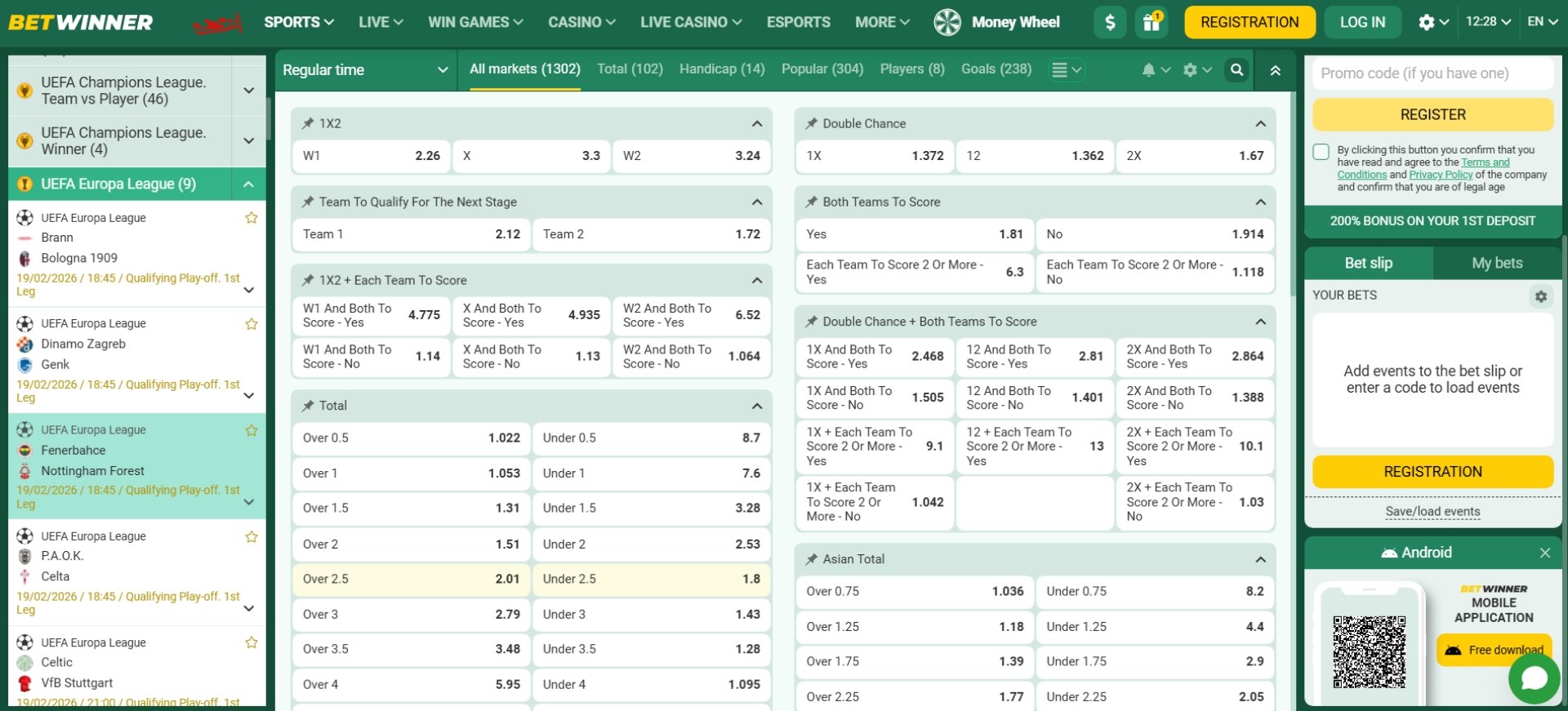Open the Money Wheel icon

(x=947, y=22)
